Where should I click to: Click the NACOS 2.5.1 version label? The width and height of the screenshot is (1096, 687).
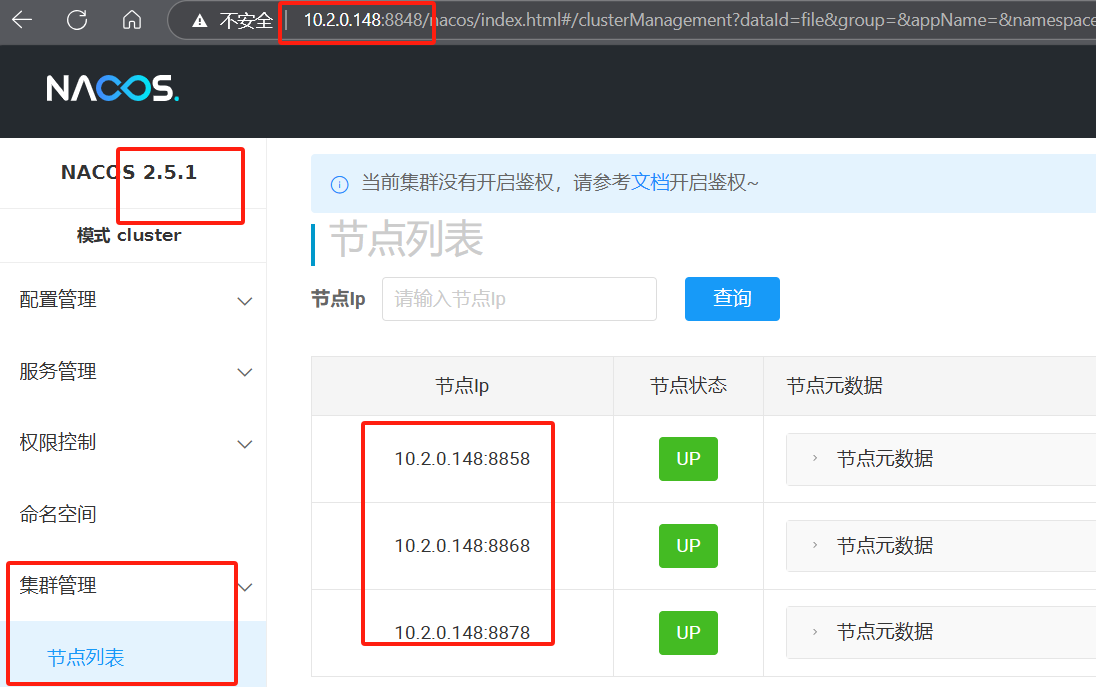tap(129, 172)
